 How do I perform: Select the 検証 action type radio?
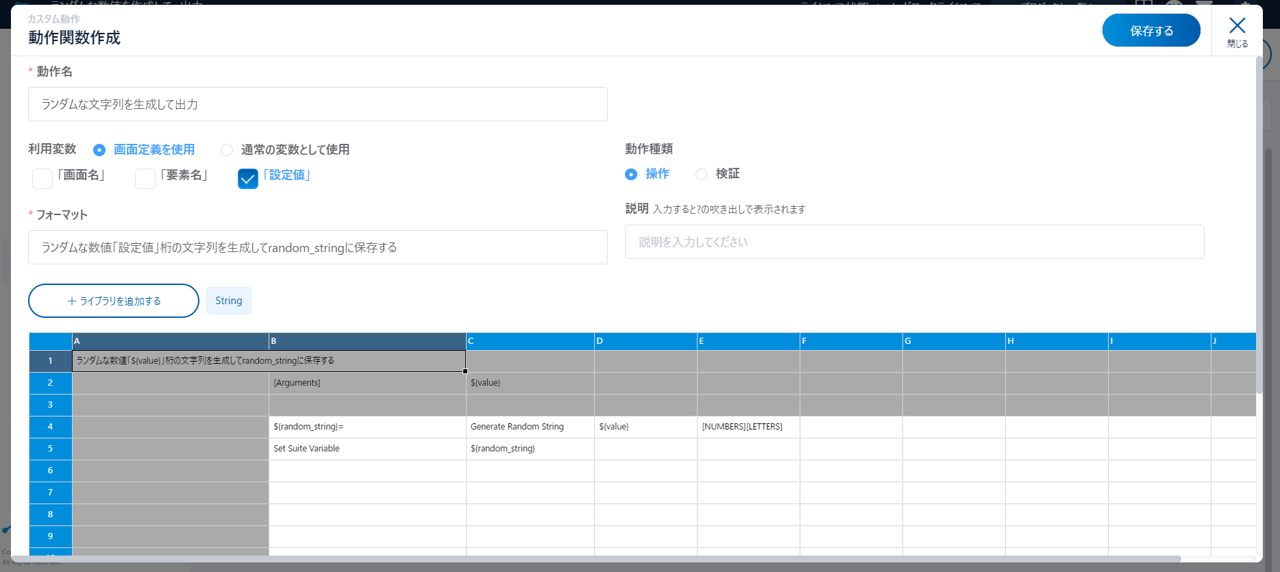[x=701, y=174]
